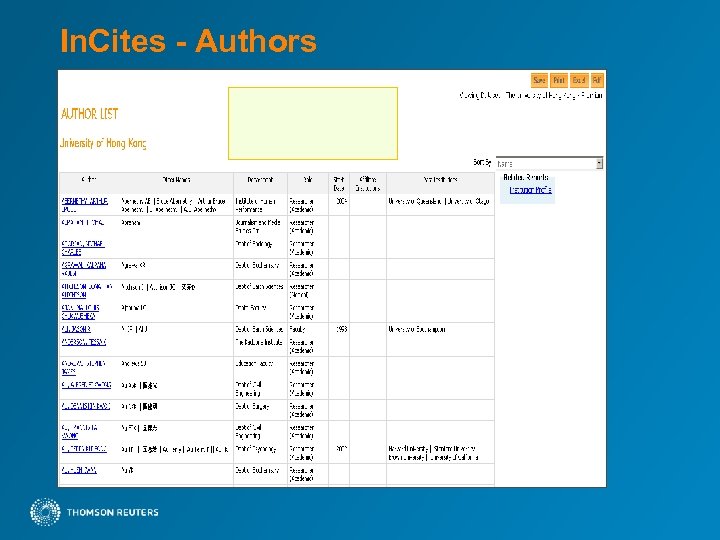
Task: Select the Journalism and Media department cell
Action: [258, 226]
